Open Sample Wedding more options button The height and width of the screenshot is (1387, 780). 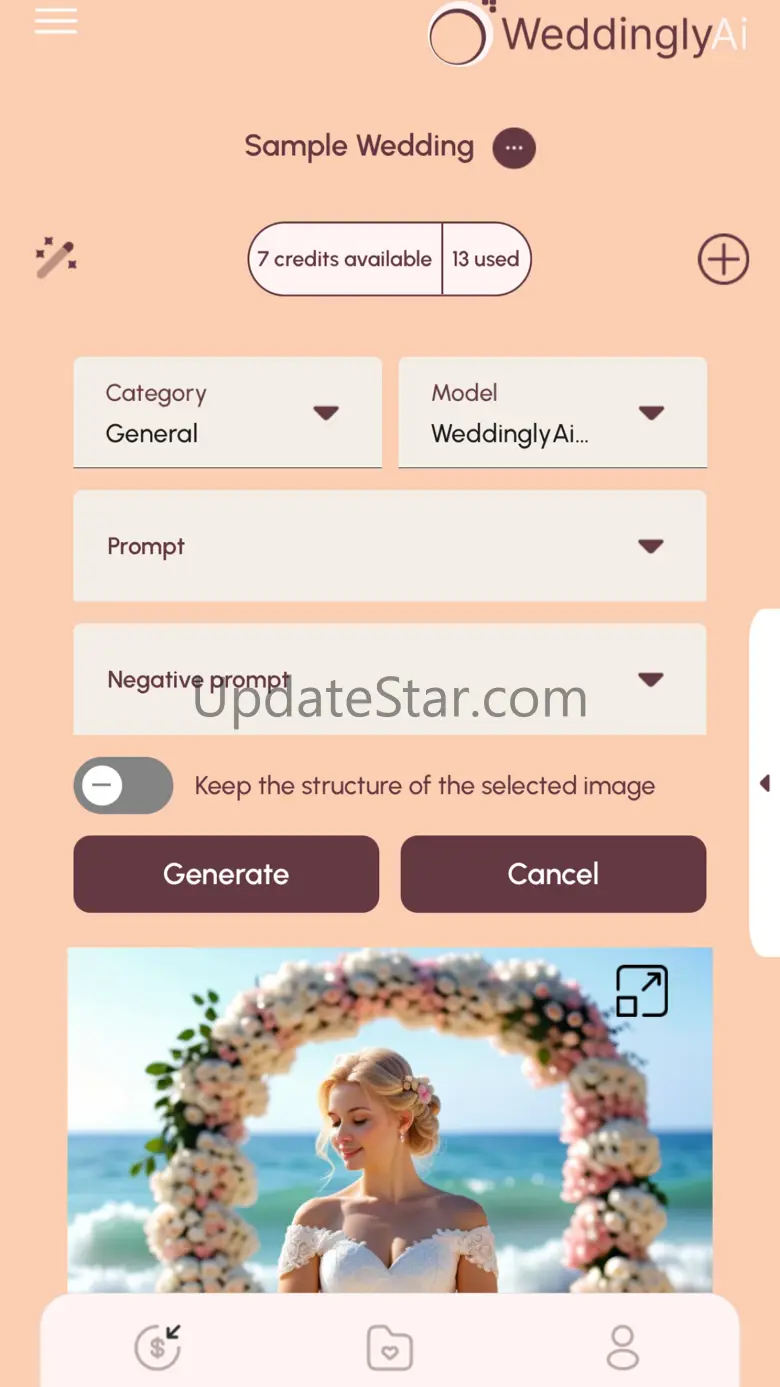tap(514, 148)
